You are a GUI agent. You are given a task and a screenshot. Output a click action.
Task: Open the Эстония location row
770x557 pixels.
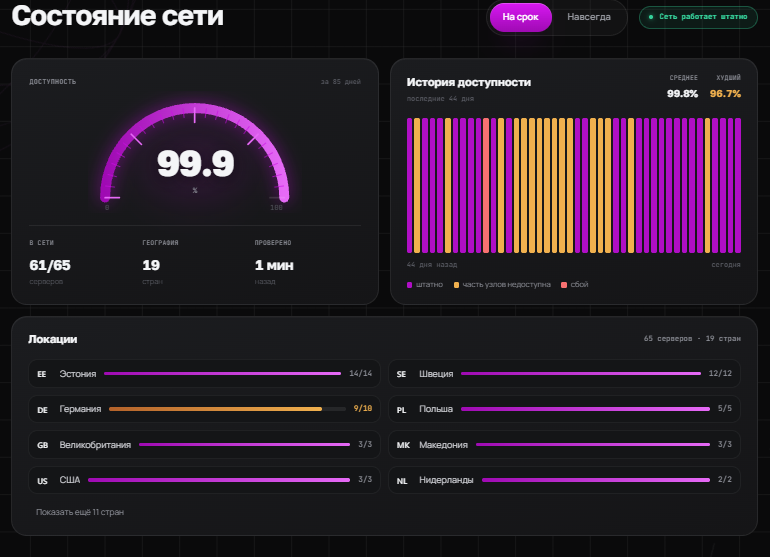click(204, 374)
